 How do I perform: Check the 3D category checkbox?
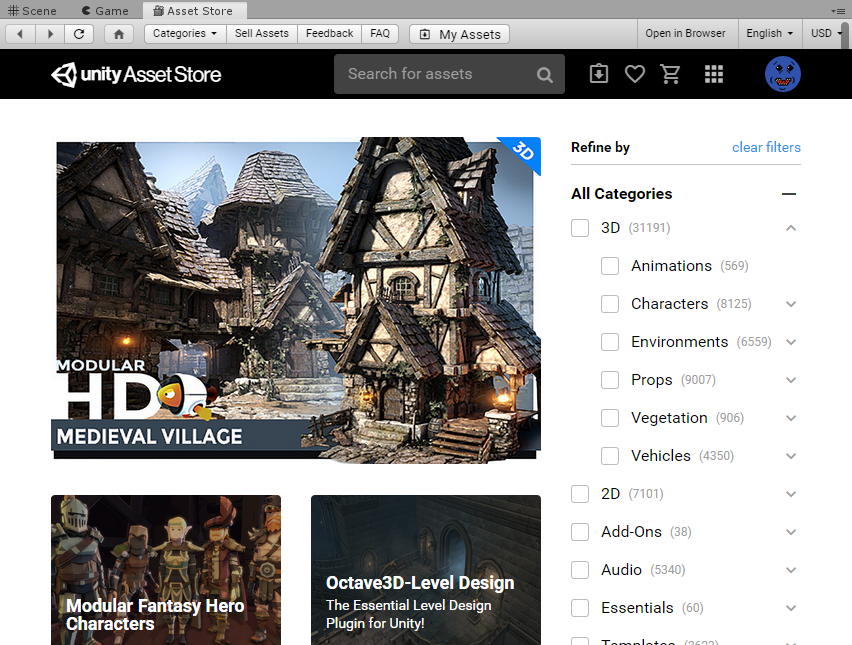pos(580,228)
